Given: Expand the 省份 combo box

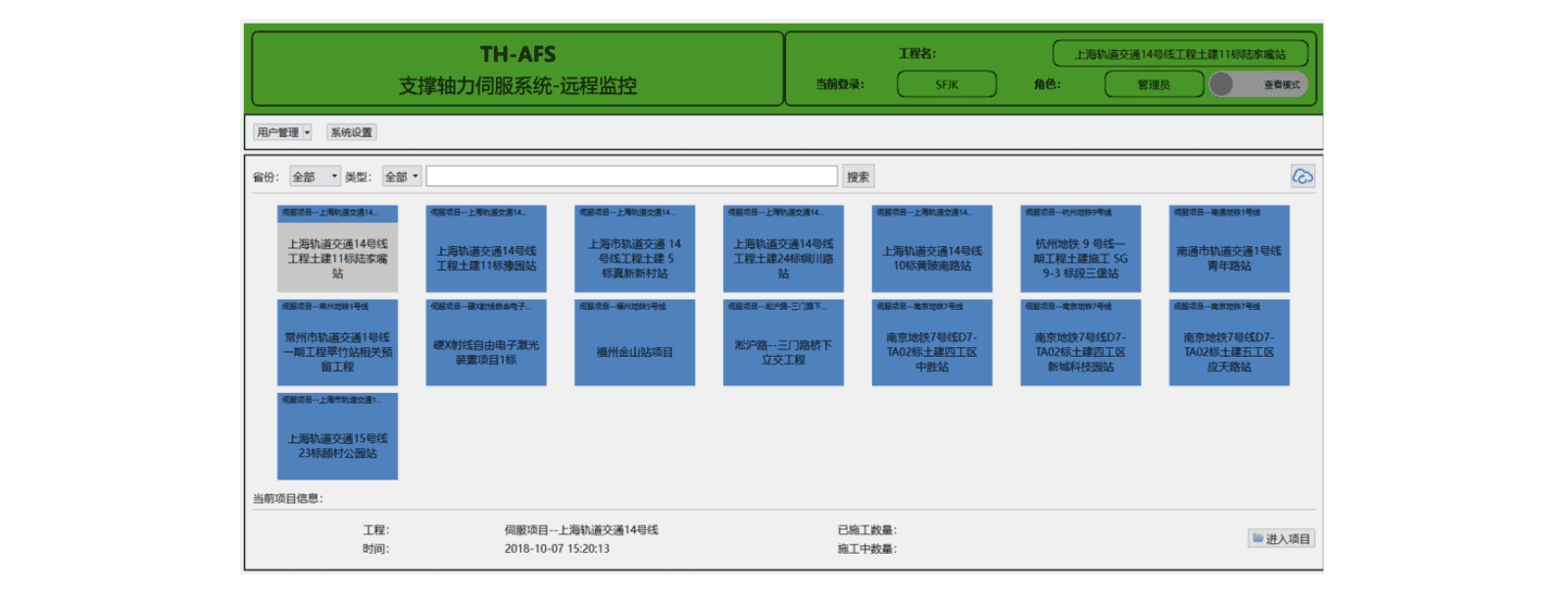Looking at the screenshot, I should [315, 176].
